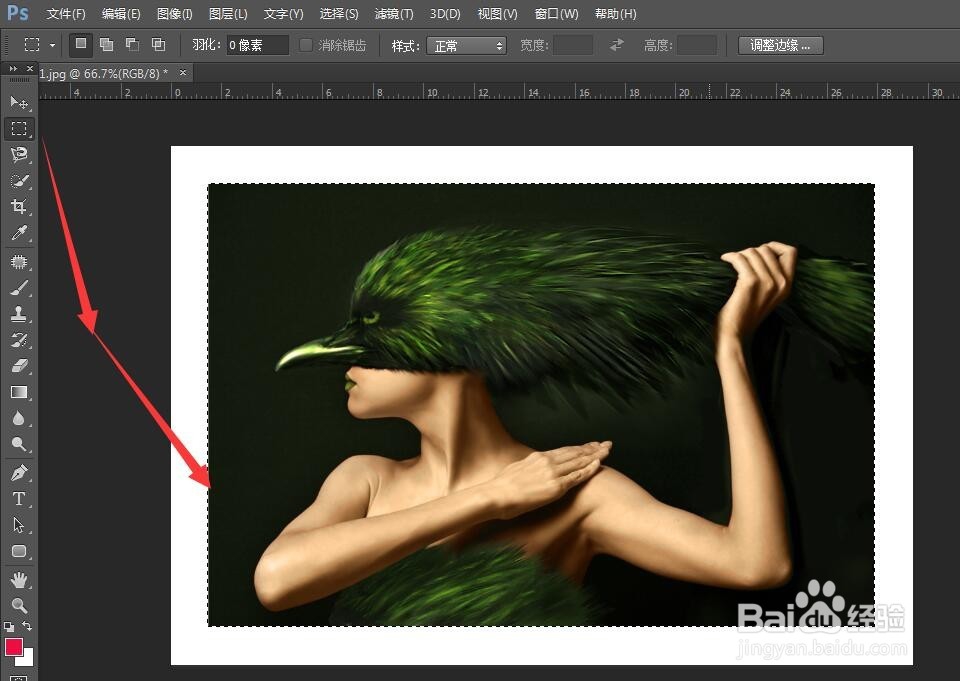Open the 图像(I) menu
960x681 pixels.
174,13
